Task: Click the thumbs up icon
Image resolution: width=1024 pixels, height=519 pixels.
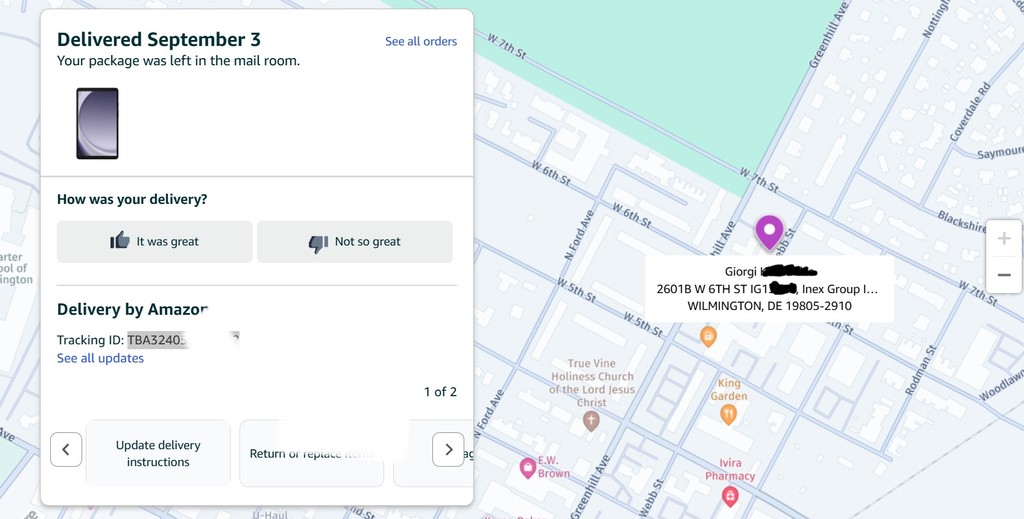Action: [x=120, y=241]
